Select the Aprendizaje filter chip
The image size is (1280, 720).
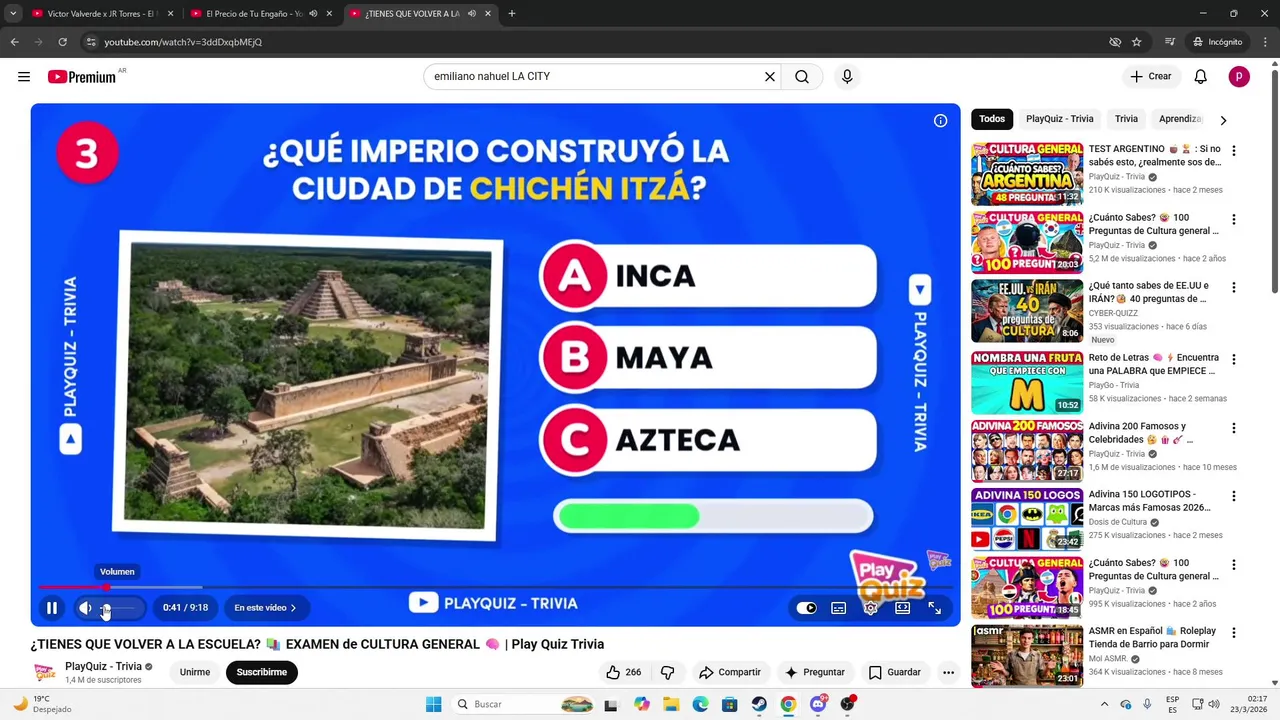pos(1179,119)
